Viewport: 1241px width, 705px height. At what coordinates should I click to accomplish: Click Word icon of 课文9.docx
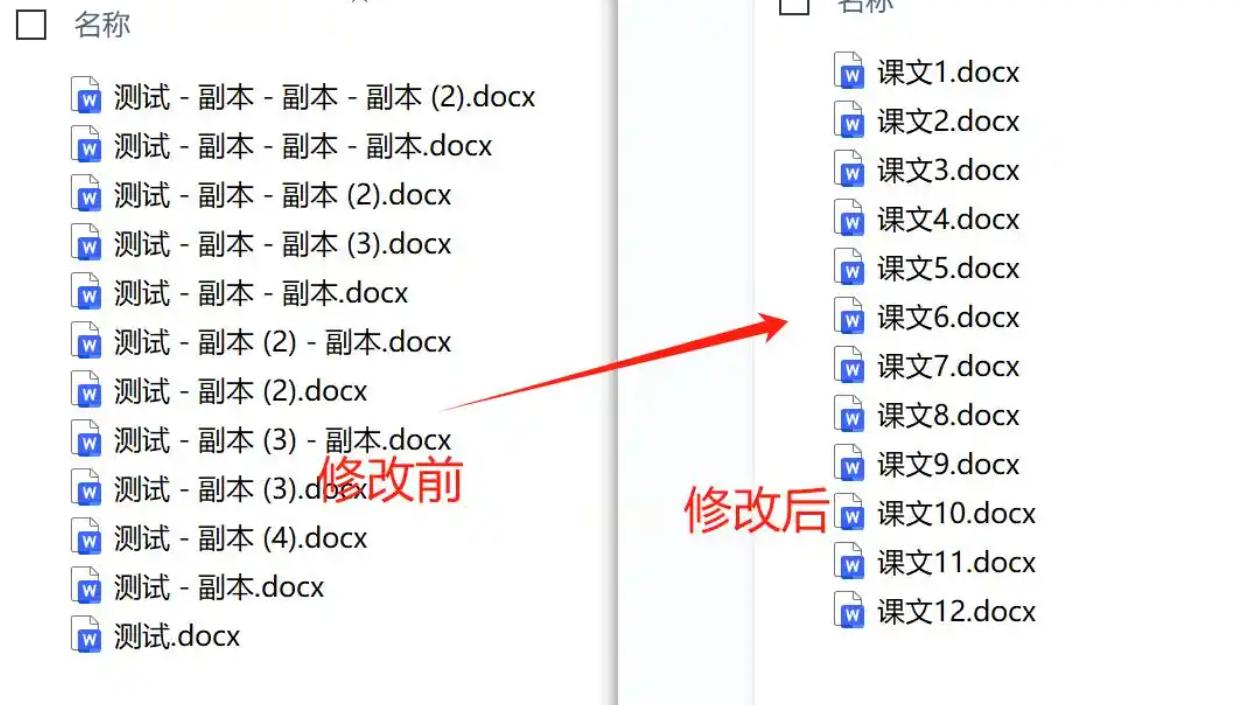849,464
